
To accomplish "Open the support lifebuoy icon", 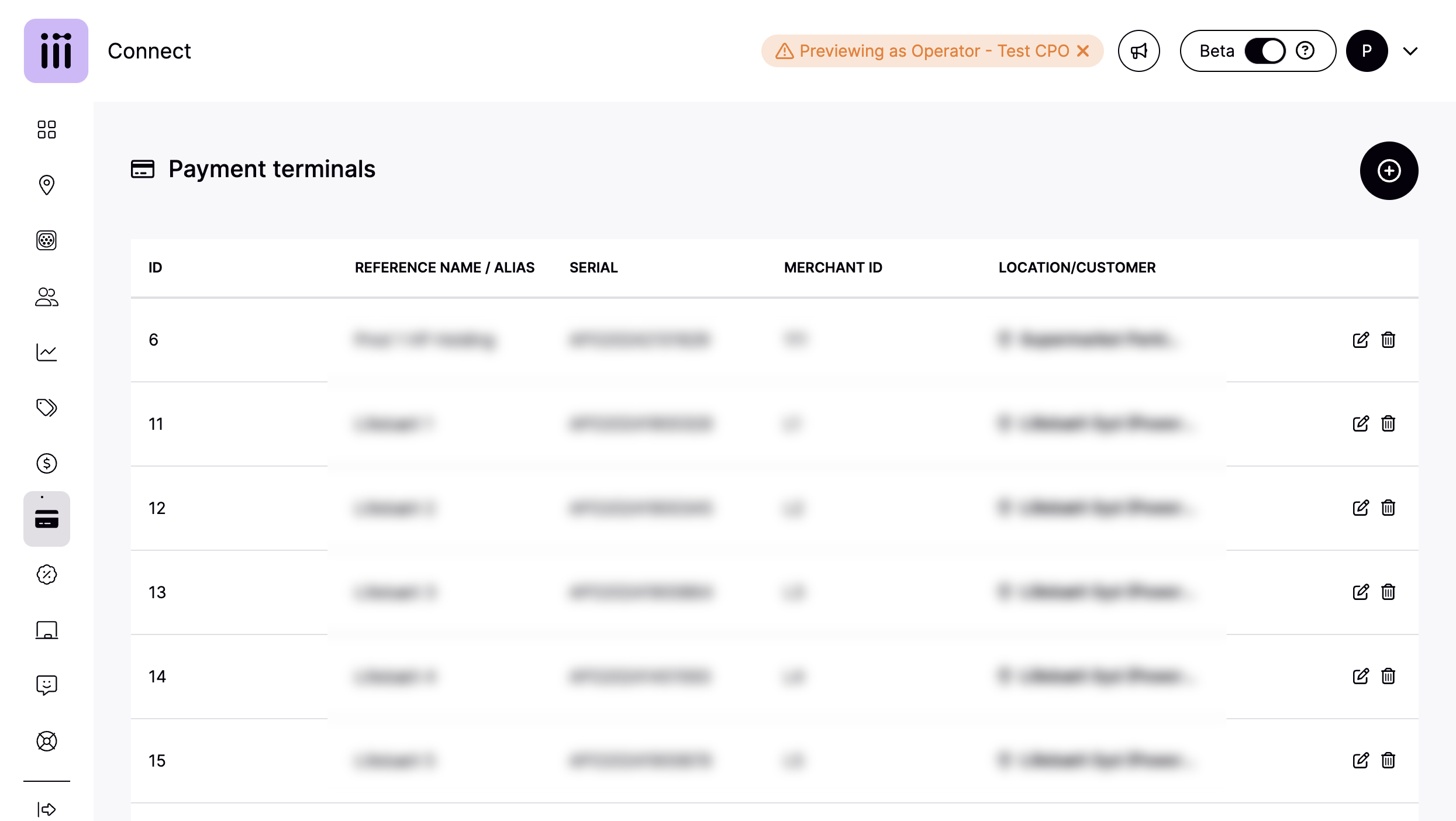I will 47,741.
